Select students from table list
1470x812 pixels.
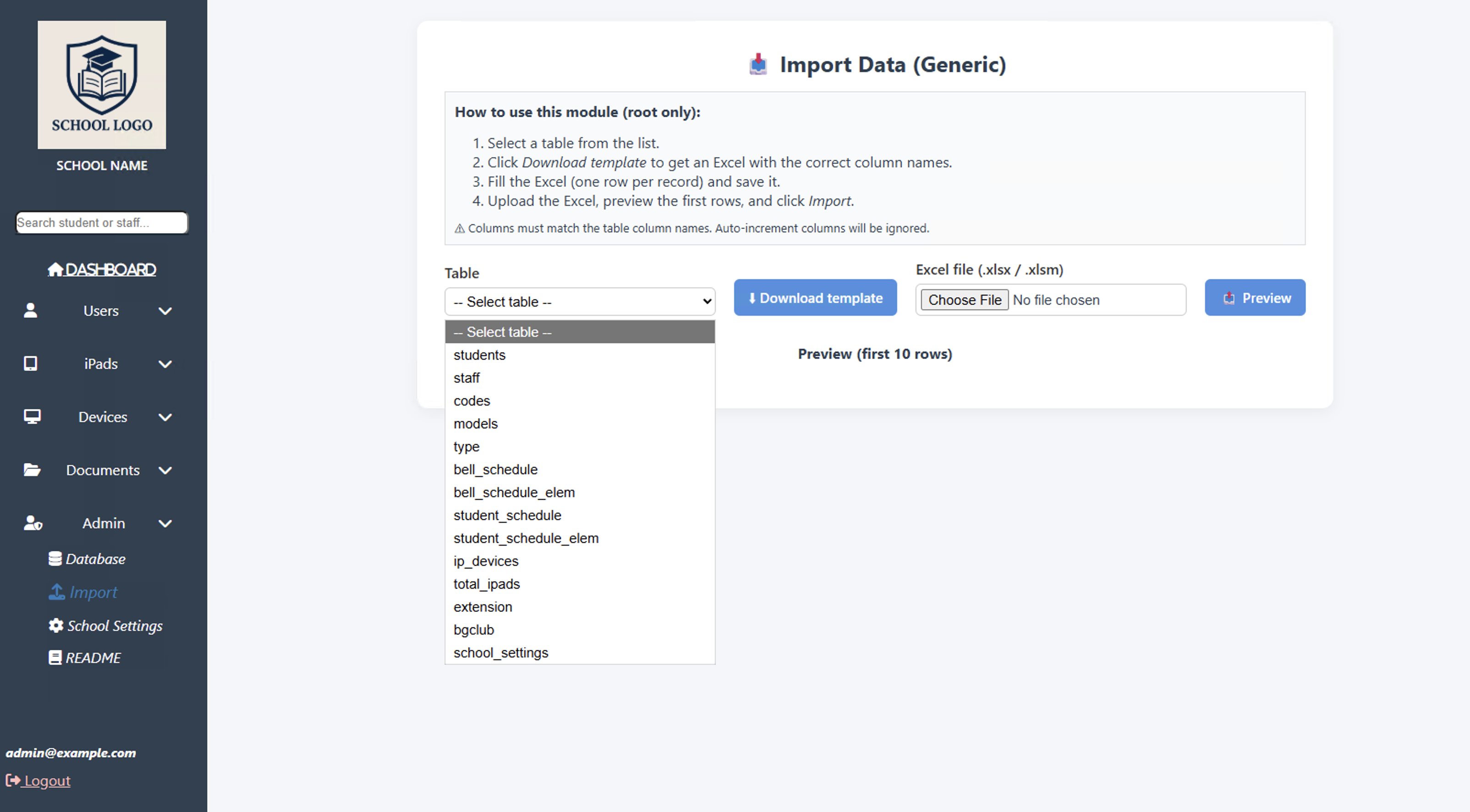(479, 355)
